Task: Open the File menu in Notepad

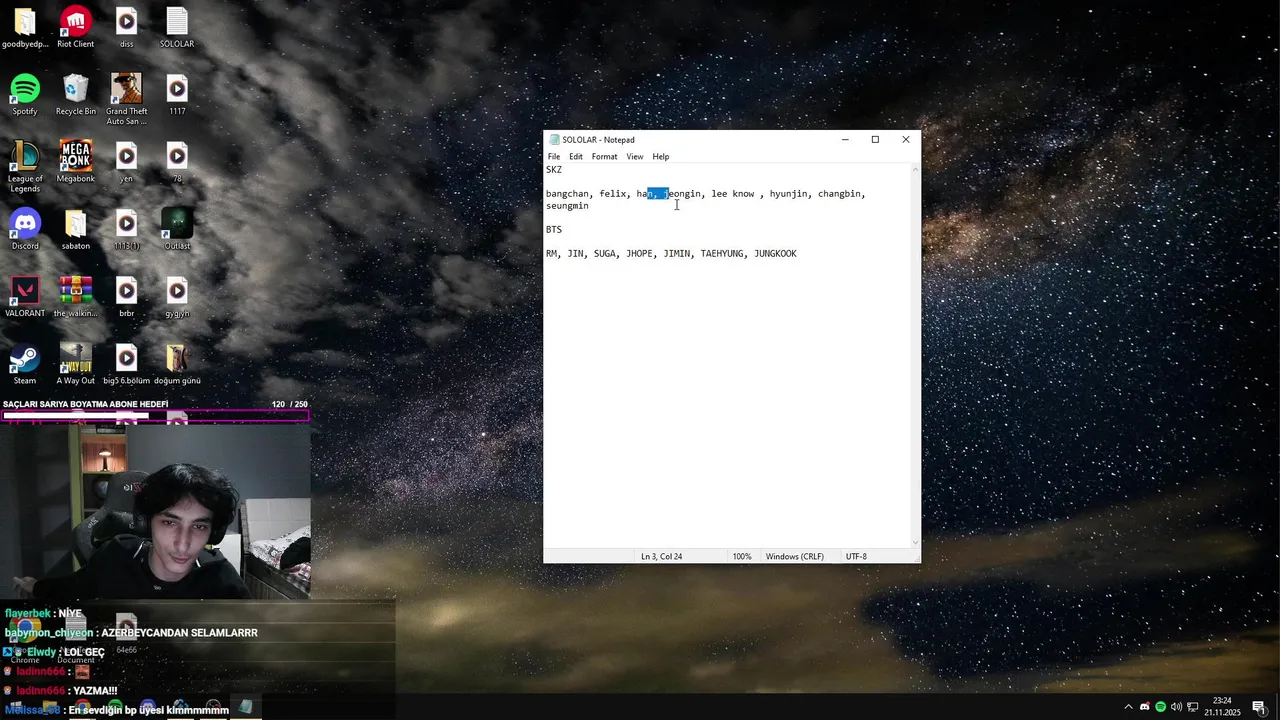Action: coord(554,157)
